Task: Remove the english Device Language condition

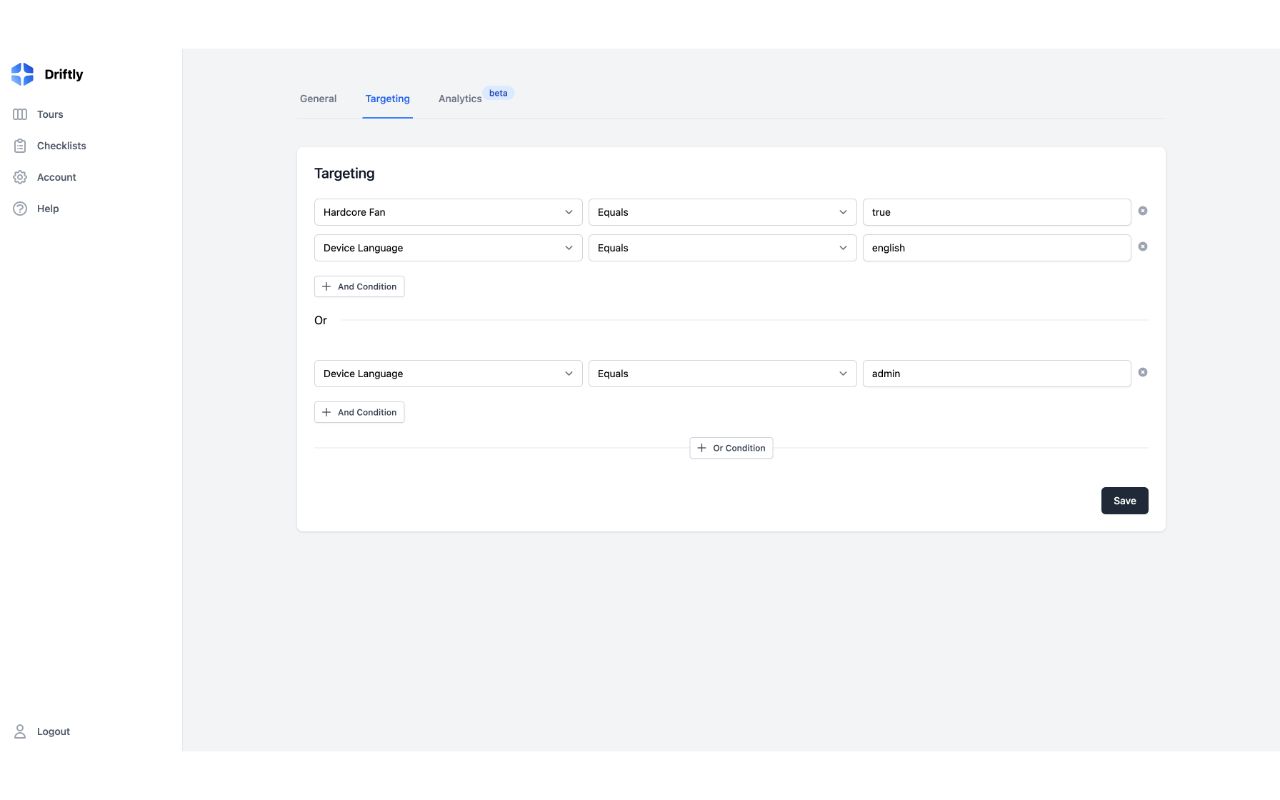Action: (x=1143, y=247)
